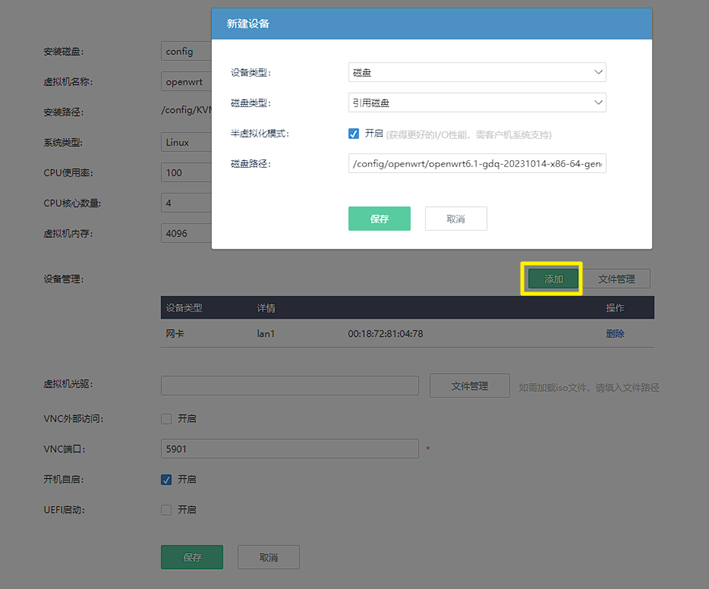This screenshot has width=709, height=589.
Task: Click the 虚拟机光驱 path input field
Action: click(290, 386)
